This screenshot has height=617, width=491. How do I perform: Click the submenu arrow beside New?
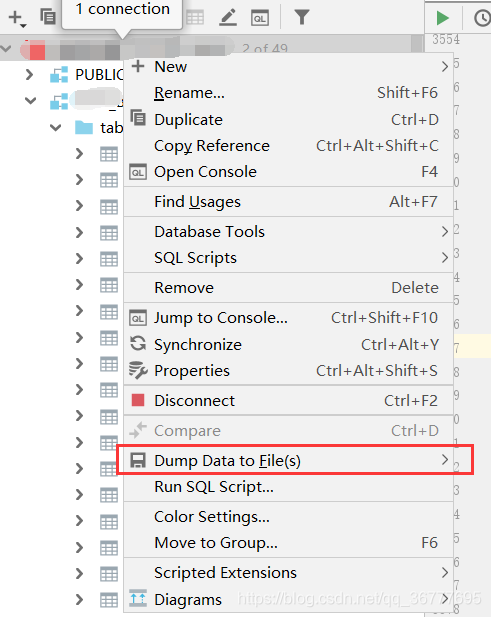445,67
